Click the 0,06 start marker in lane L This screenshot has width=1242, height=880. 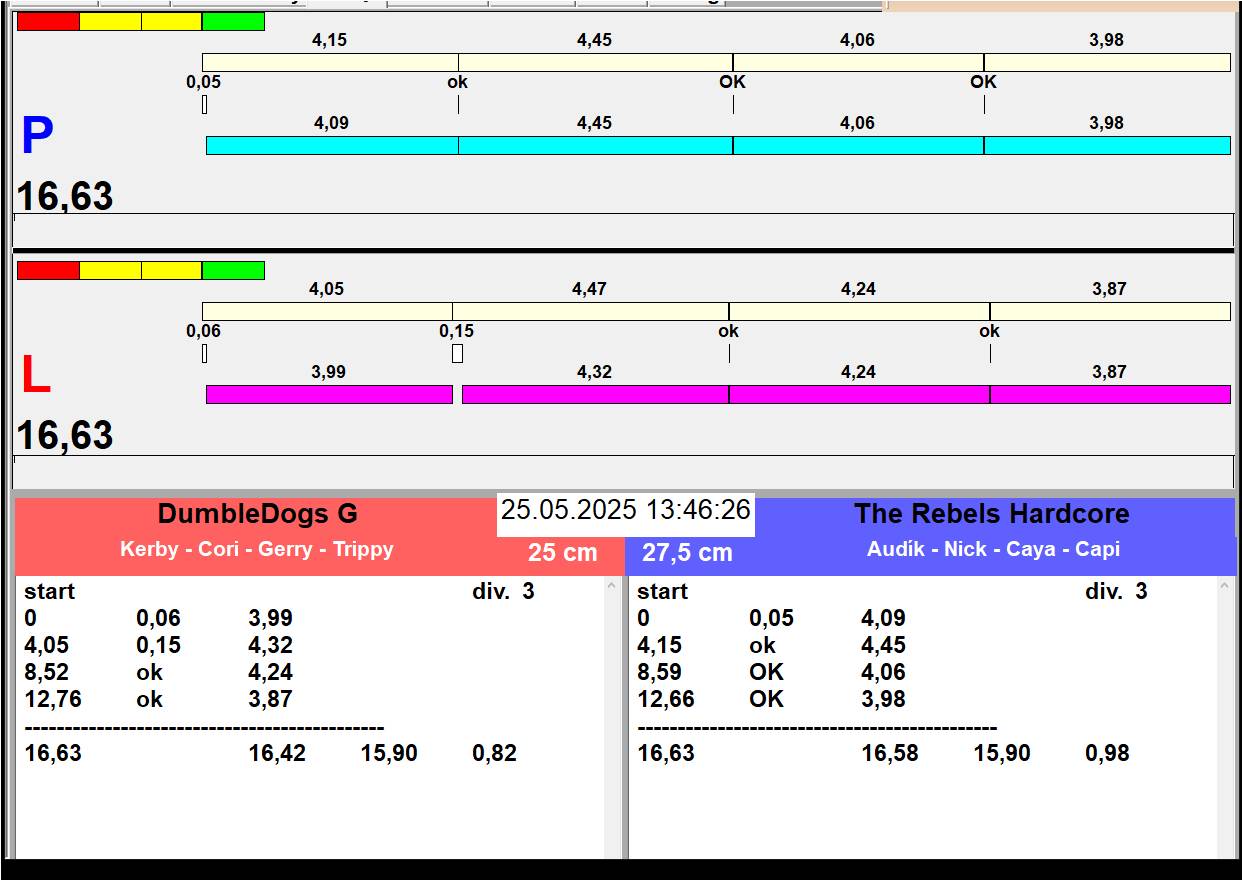[x=204, y=354]
